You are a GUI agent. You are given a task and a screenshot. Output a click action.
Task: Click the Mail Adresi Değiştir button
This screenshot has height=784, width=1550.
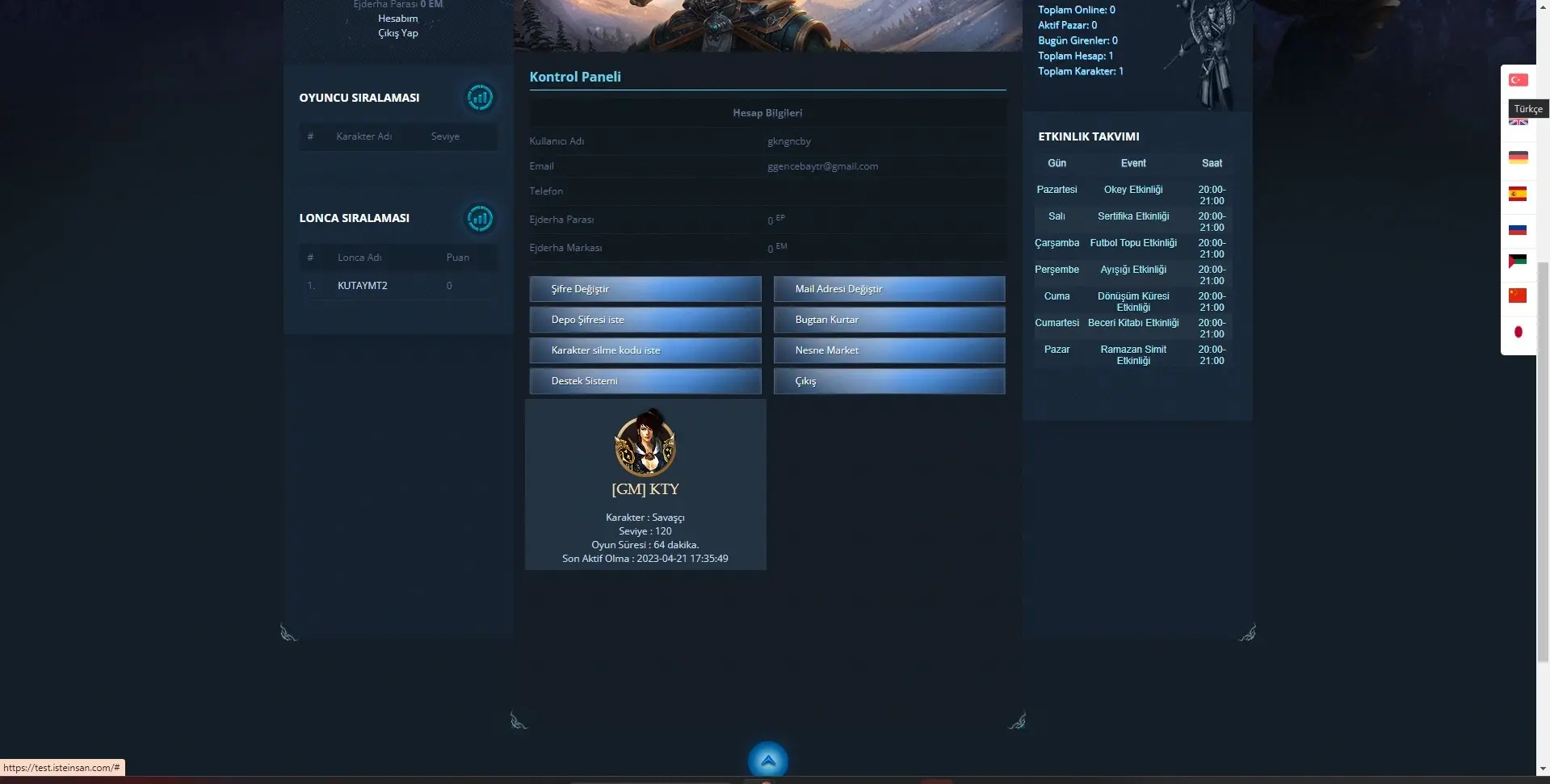point(888,288)
